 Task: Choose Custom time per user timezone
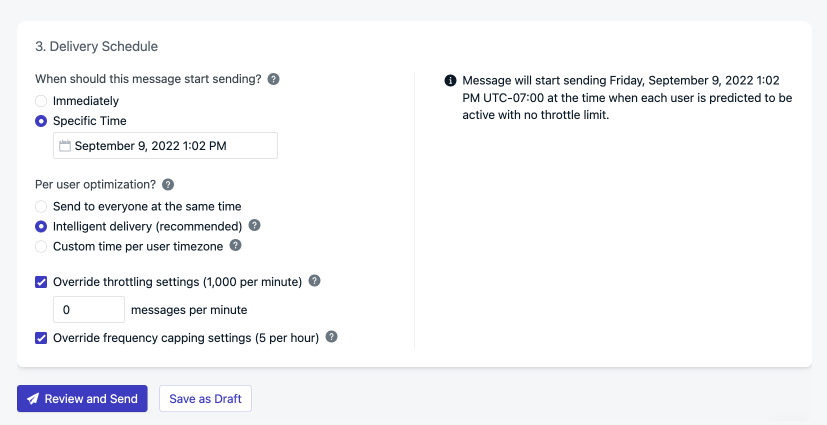(41, 246)
